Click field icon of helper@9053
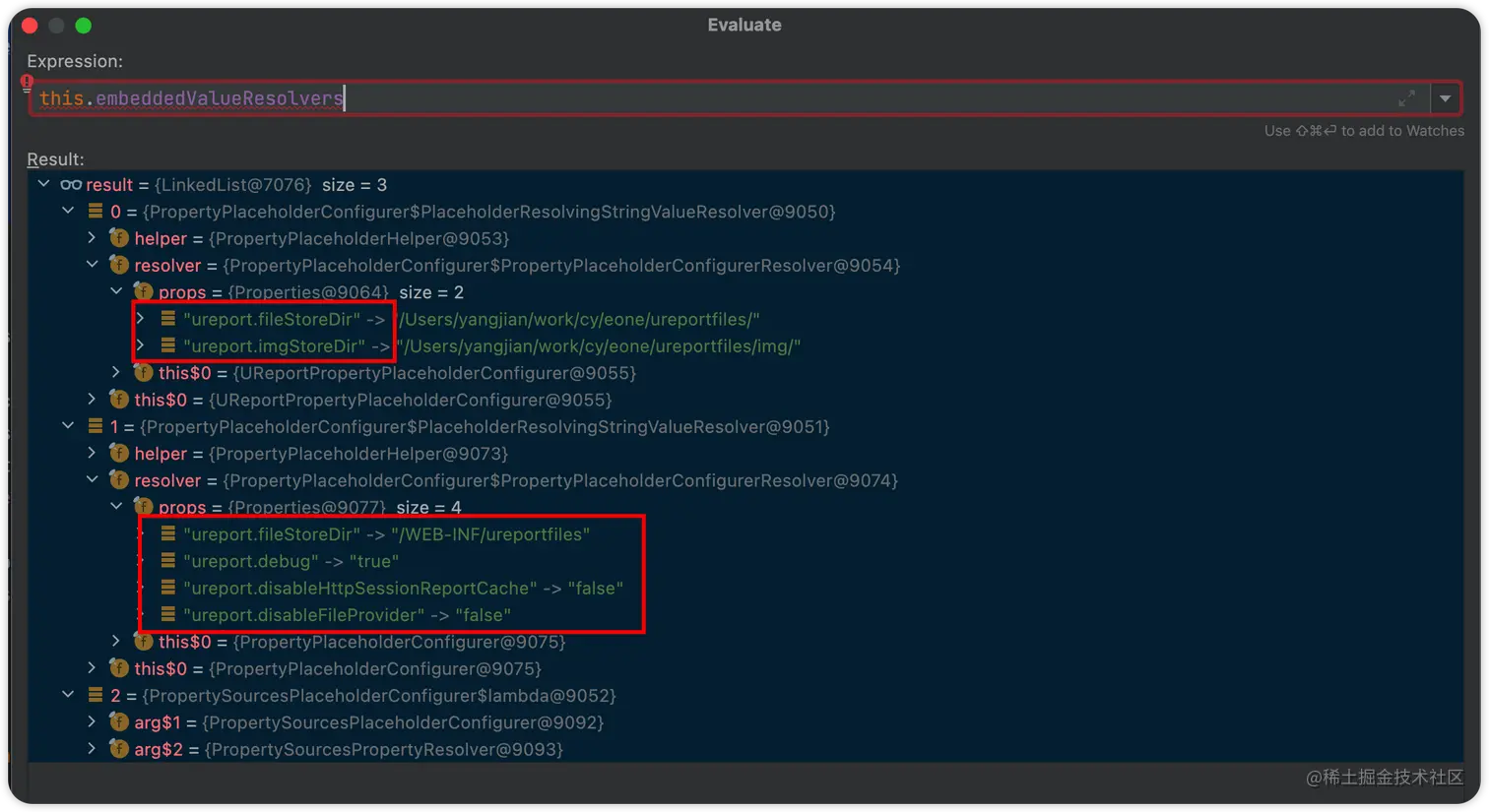The height and width of the screenshot is (812, 1489). (x=119, y=238)
